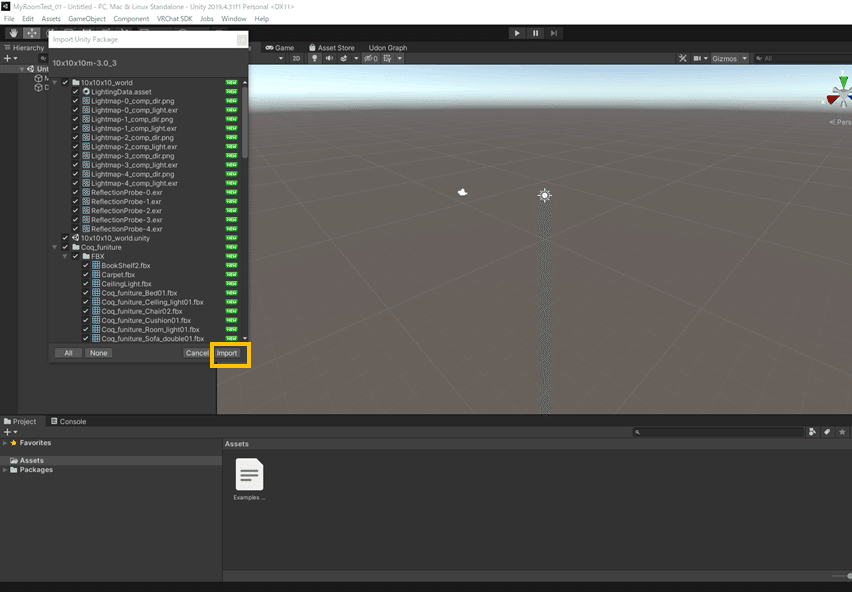Screen dimensions: 852x592
Task: Click Import in the package dialog
Action: [x=227, y=353]
